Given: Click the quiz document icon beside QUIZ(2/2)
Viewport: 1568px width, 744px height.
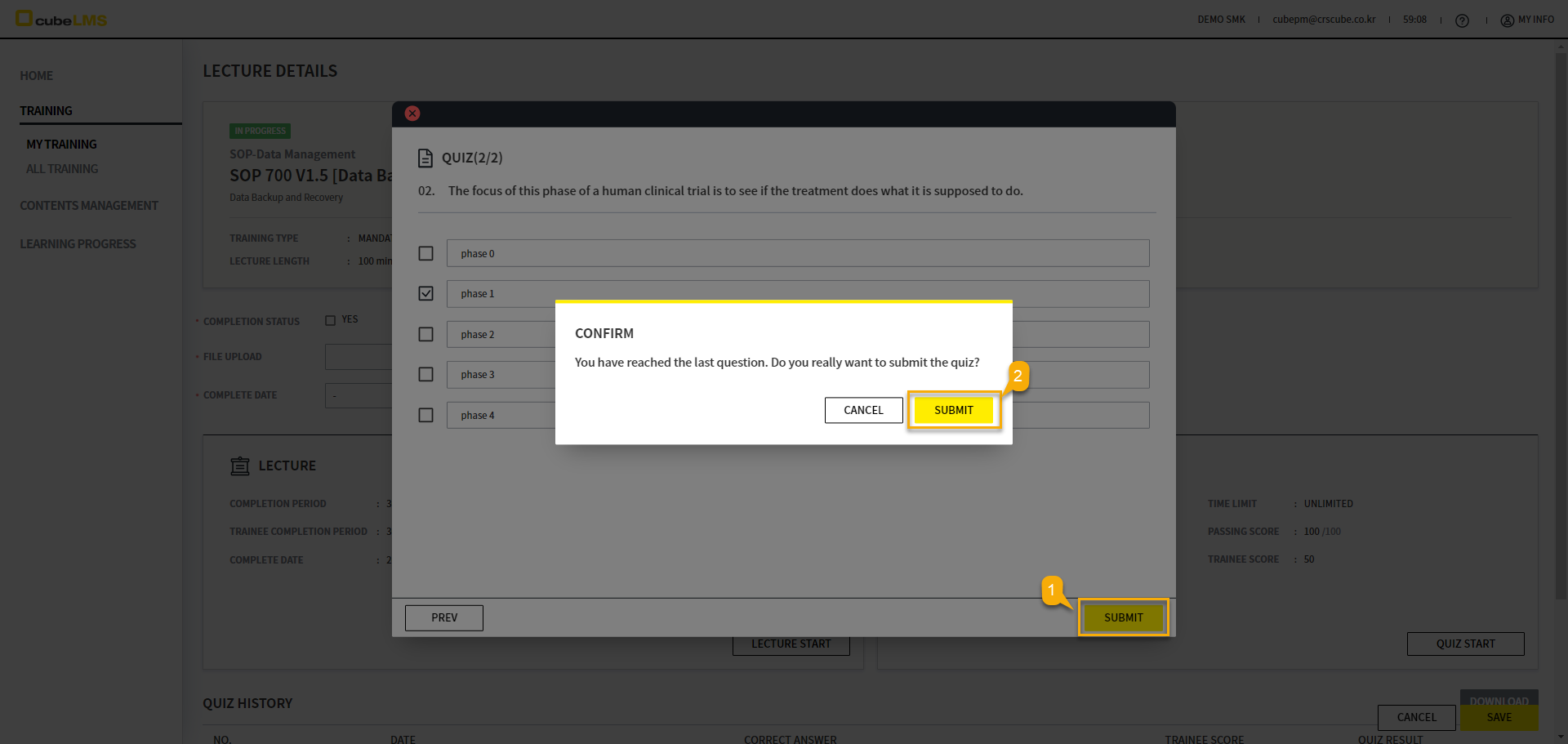Looking at the screenshot, I should tap(425, 158).
